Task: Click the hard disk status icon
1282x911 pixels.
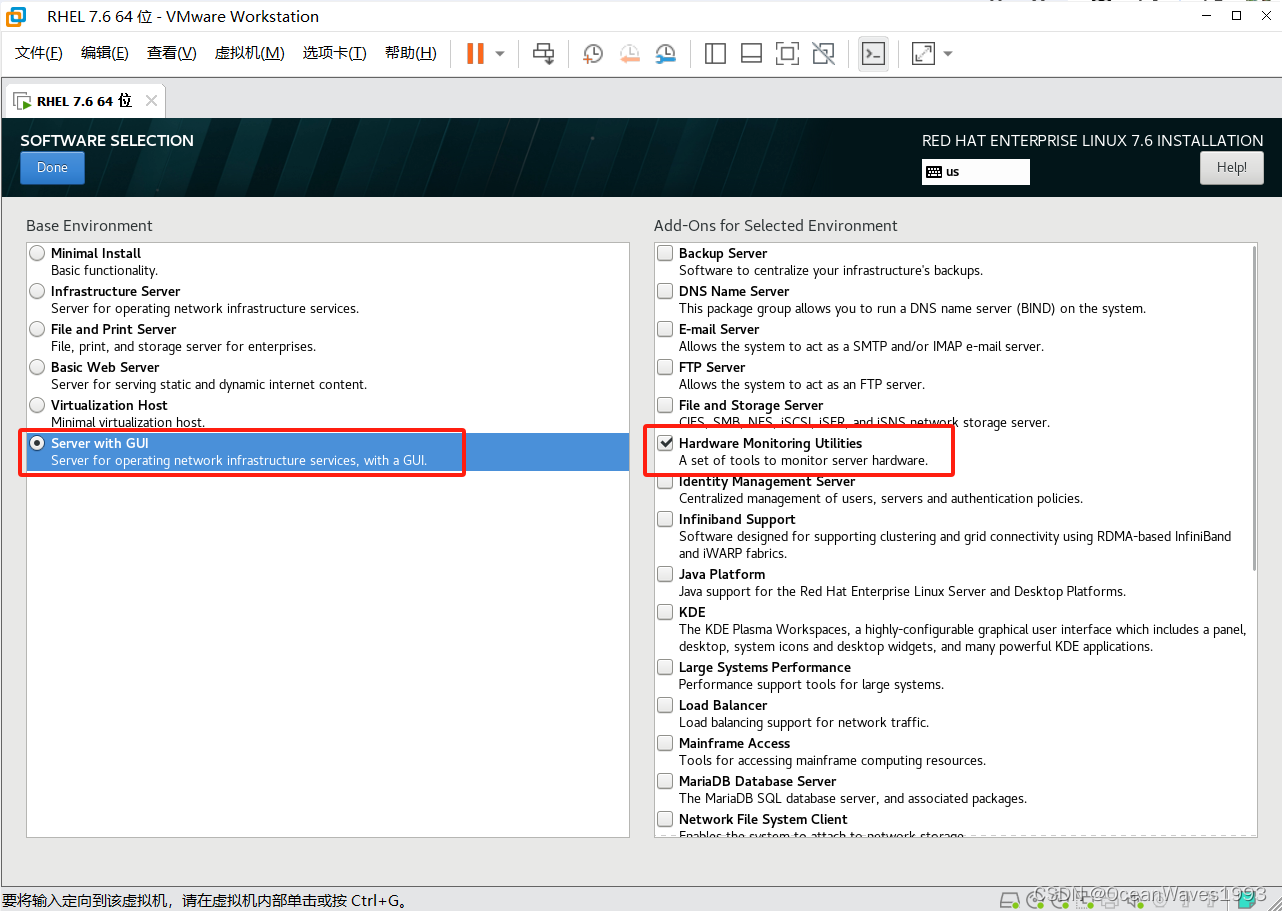Action: pos(1010,899)
